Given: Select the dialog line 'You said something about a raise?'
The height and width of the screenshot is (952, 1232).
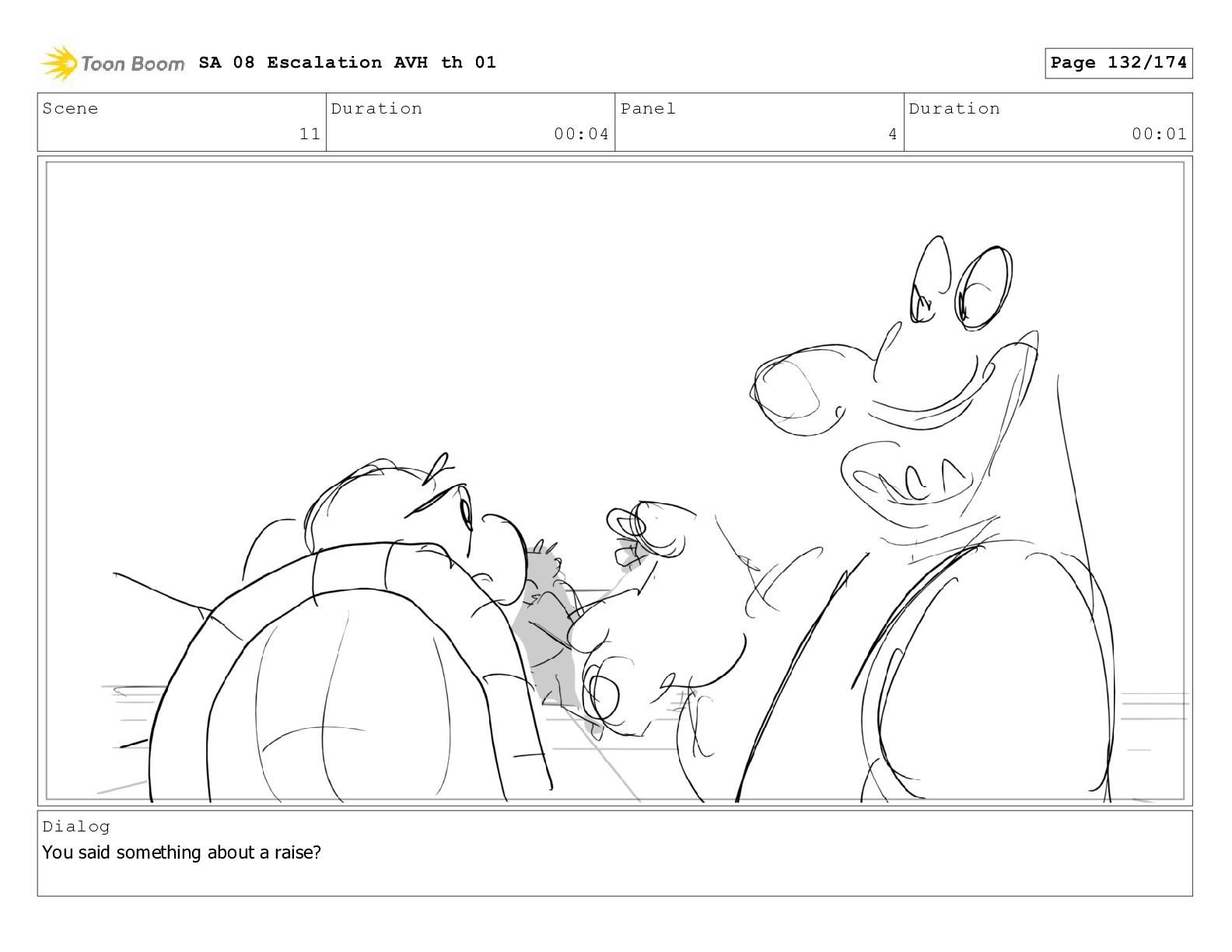Looking at the screenshot, I should click(x=181, y=852).
